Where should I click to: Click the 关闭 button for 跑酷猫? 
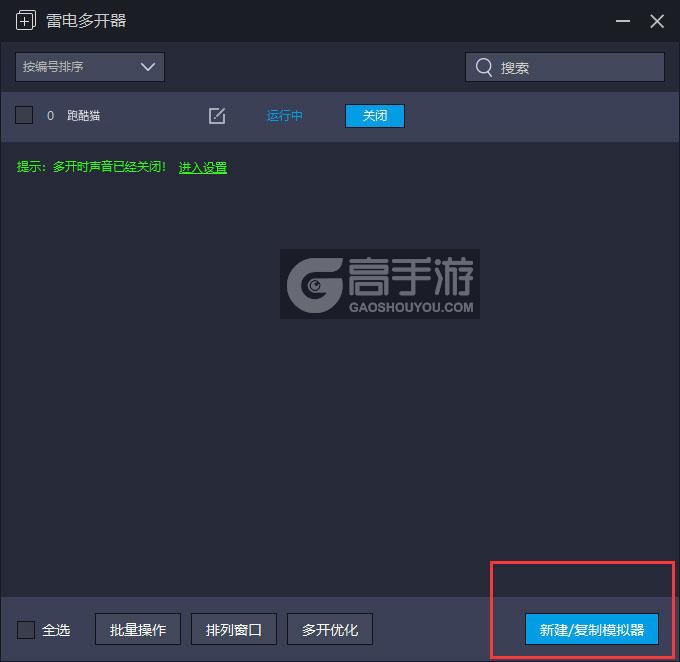375,116
